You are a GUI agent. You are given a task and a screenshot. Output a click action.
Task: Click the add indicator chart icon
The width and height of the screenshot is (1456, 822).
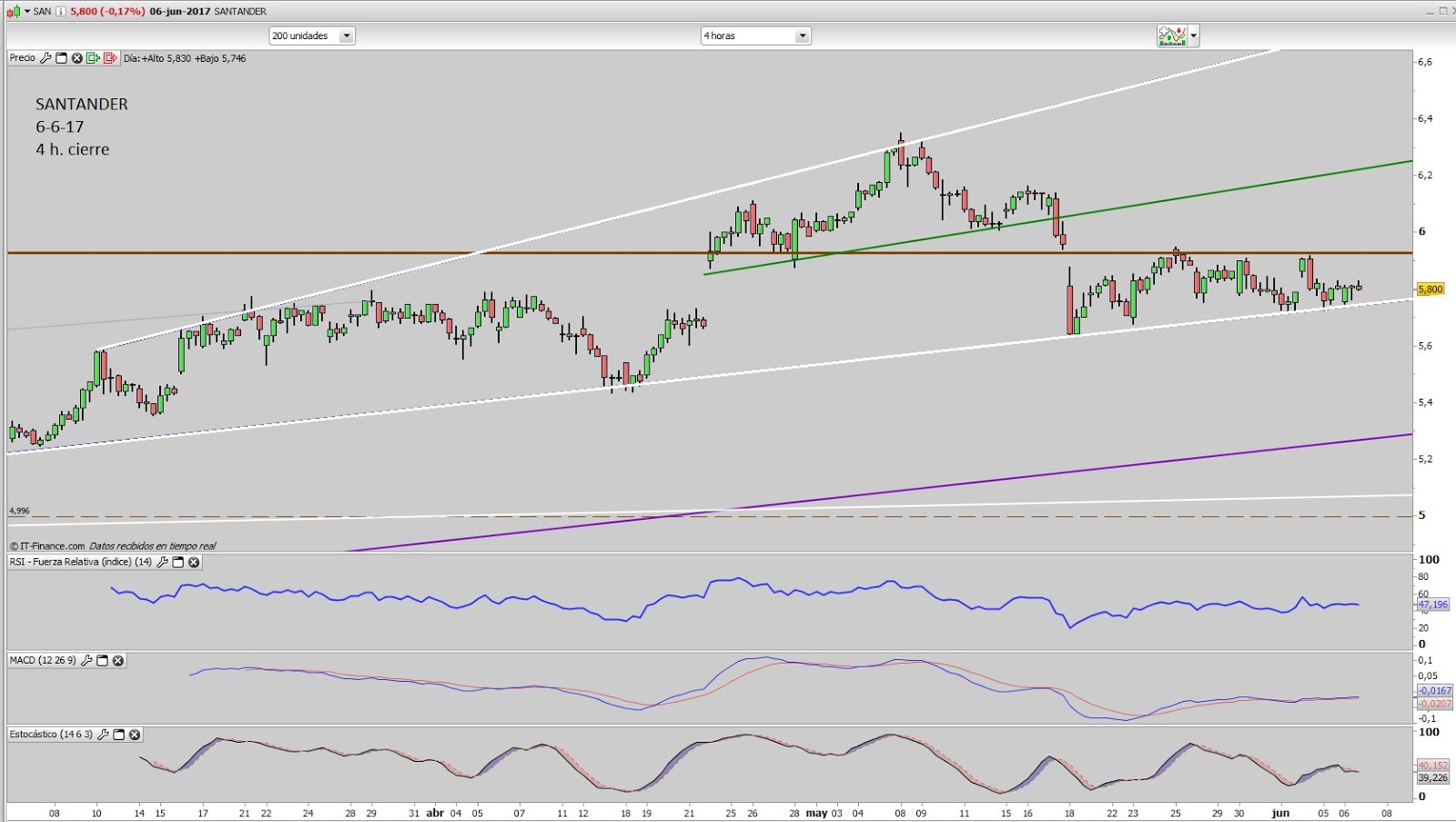1172,36
